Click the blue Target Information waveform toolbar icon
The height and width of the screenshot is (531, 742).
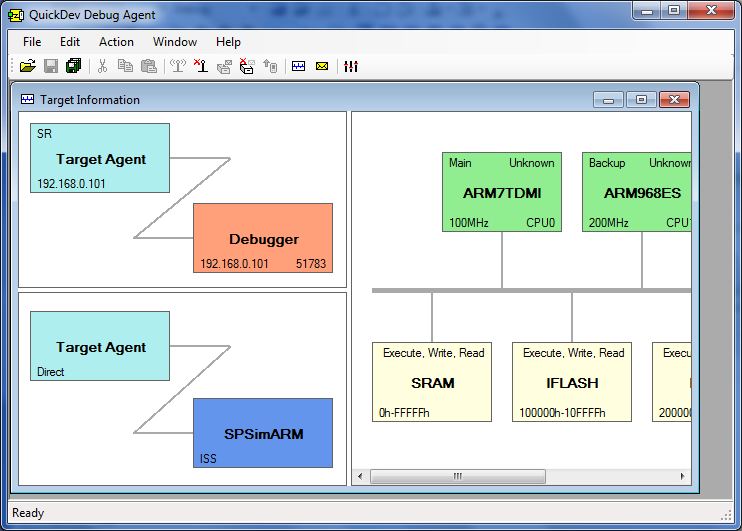point(299,66)
